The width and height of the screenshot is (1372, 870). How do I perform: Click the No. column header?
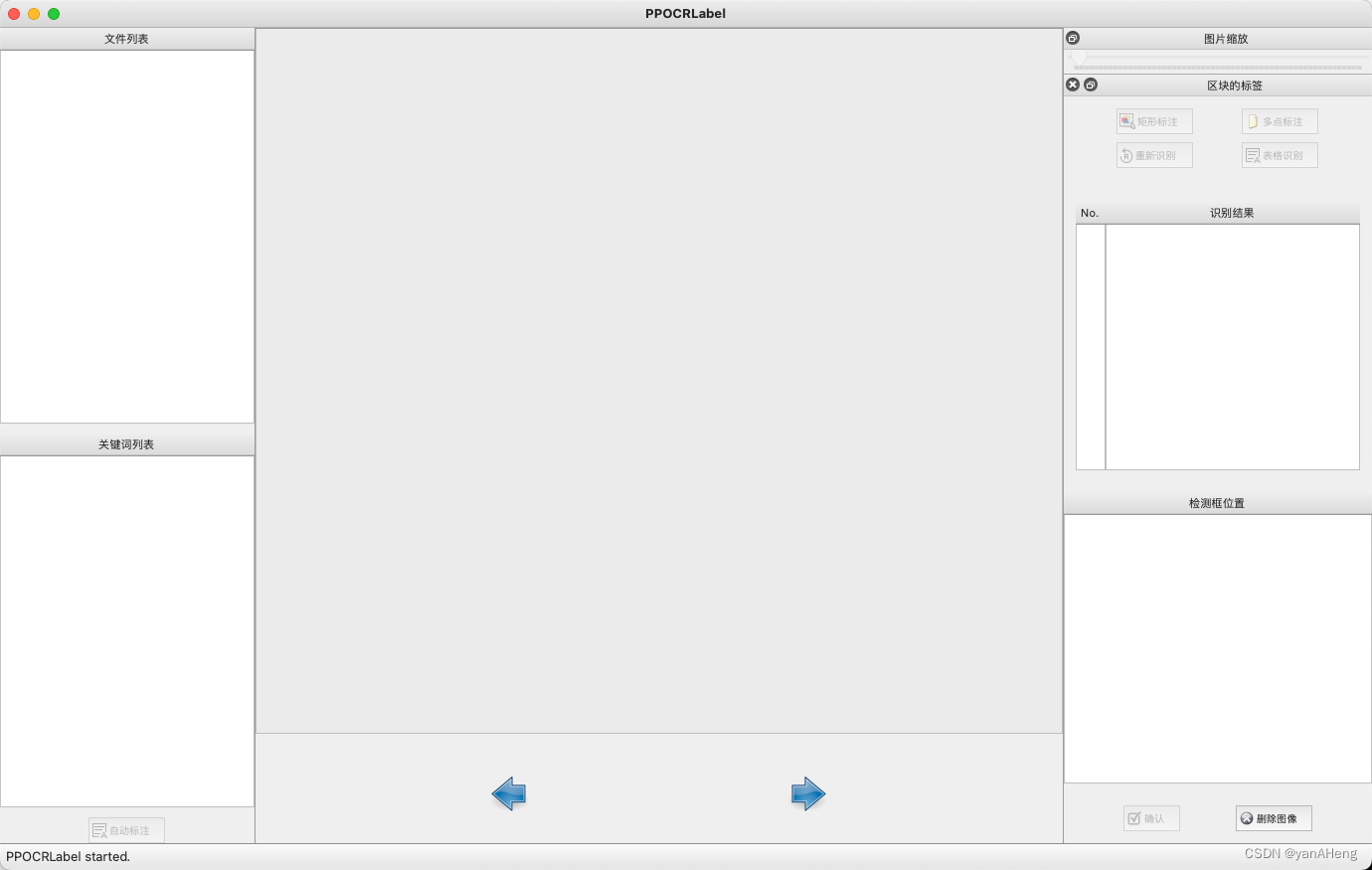(x=1090, y=213)
